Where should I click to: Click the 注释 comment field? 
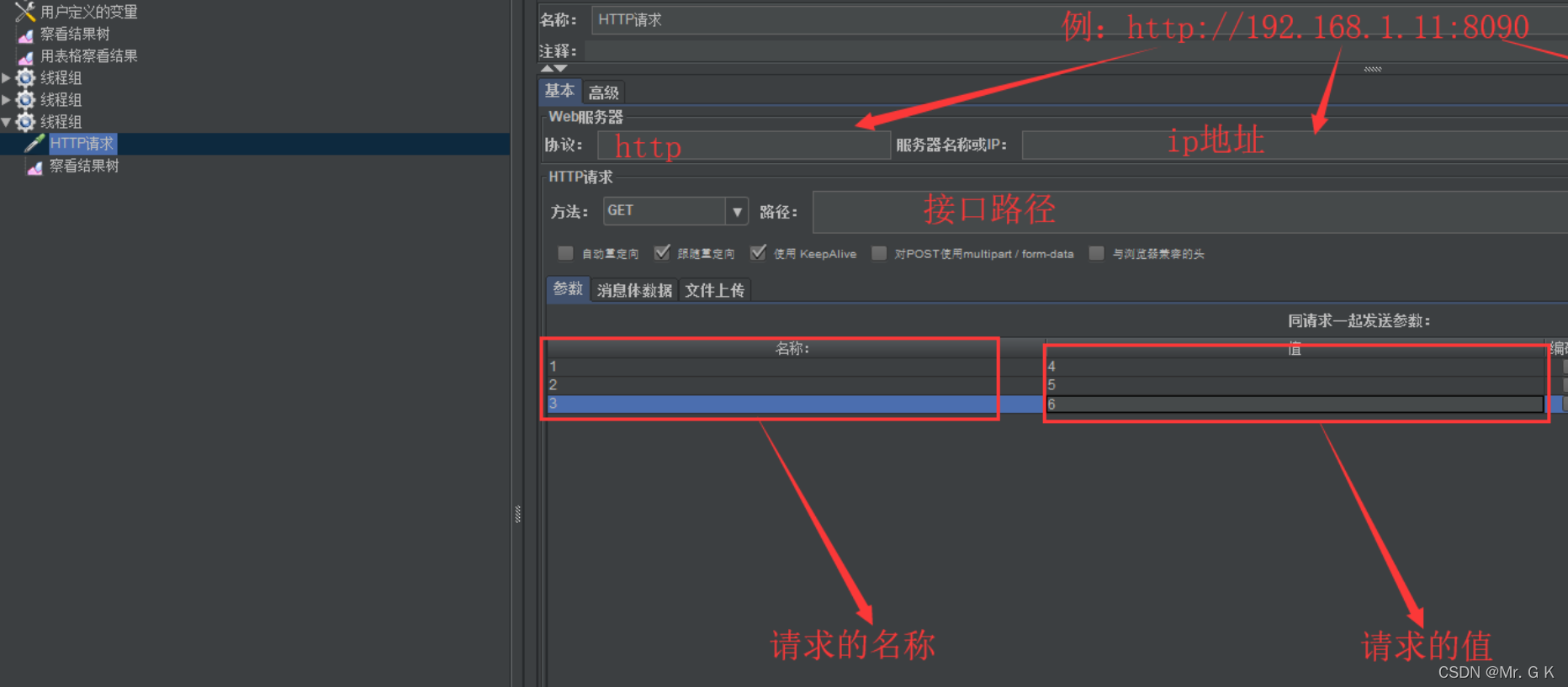point(1076,51)
